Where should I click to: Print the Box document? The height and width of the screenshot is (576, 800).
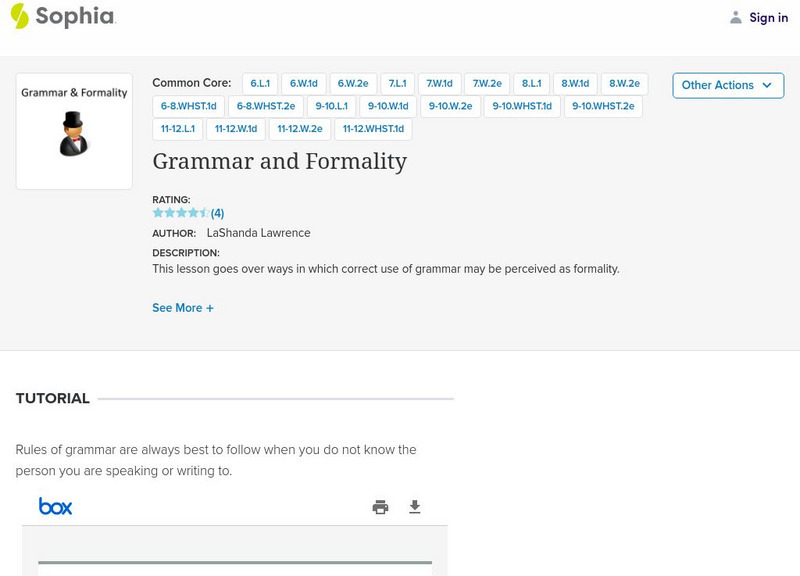point(380,507)
